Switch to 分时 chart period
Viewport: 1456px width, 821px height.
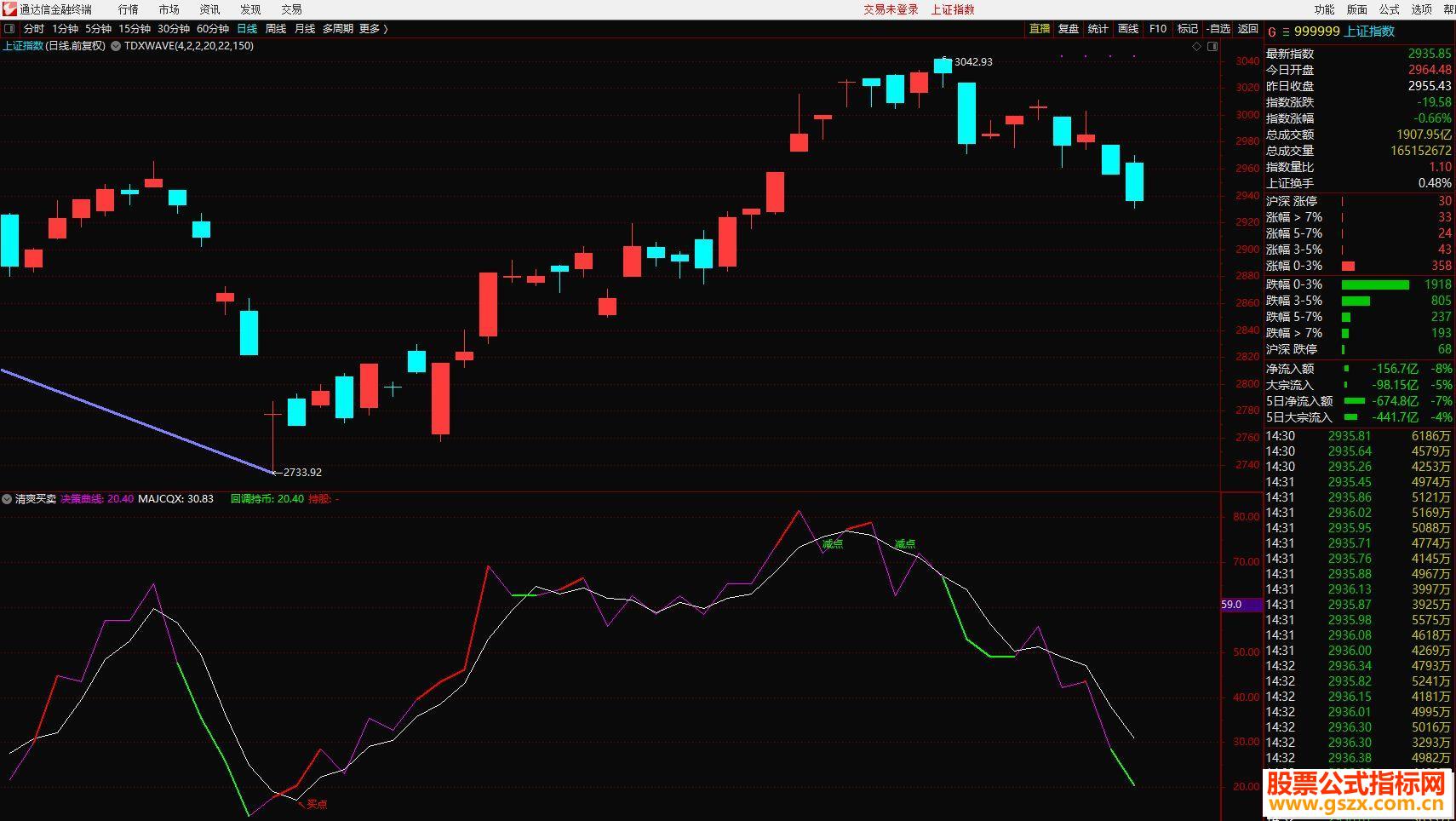tap(34, 29)
